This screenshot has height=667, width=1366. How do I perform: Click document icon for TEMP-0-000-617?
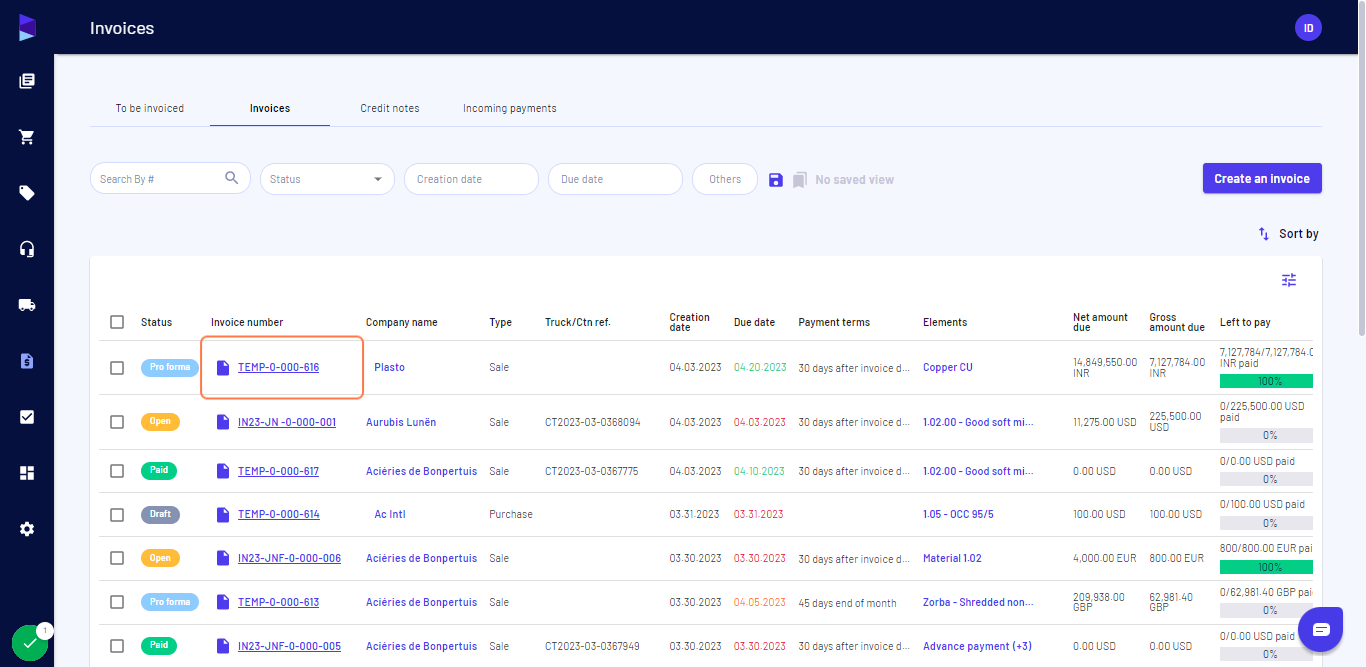[223, 471]
